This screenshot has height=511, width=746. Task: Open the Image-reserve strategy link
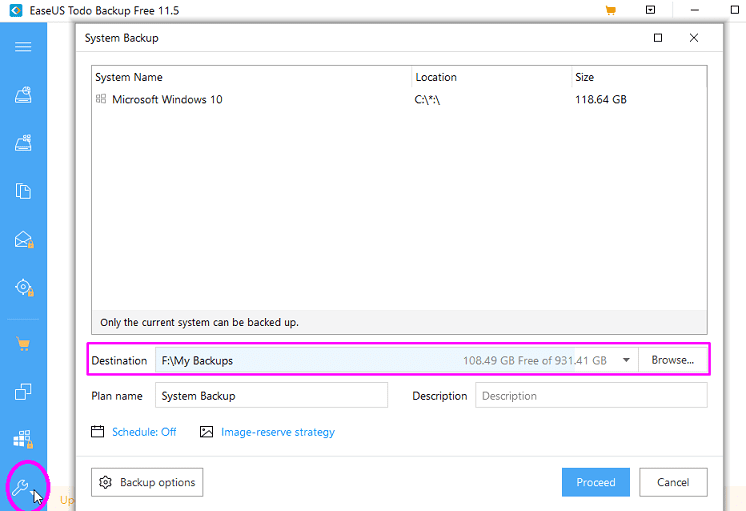tap(278, 432)
